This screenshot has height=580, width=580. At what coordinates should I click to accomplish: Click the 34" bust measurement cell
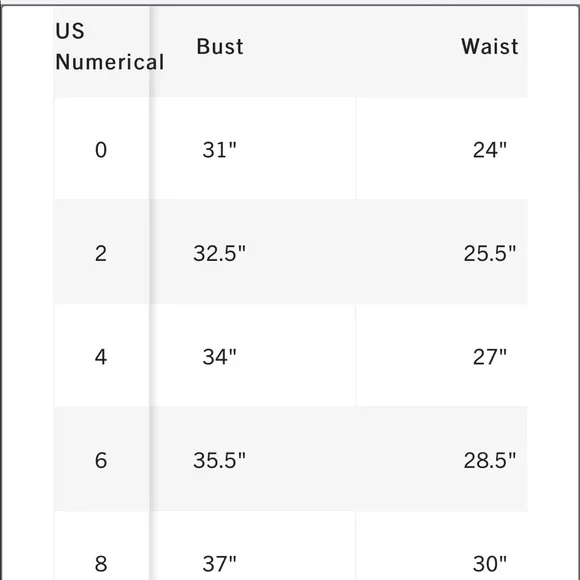(219, 357)
